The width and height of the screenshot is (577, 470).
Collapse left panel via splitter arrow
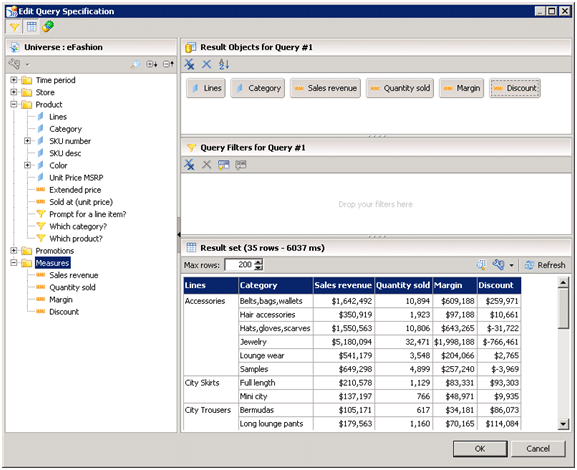[179, 234]
